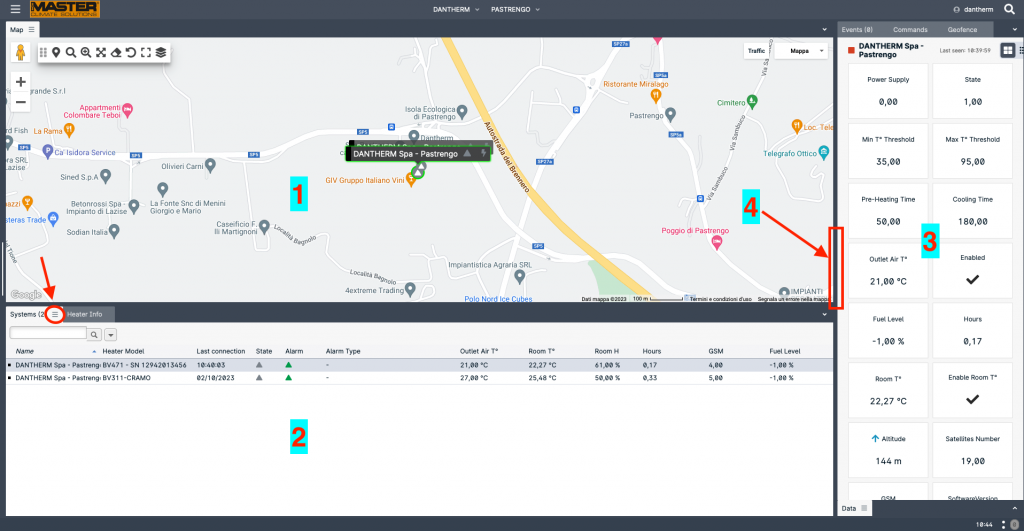
Task: Click the eraser tool in map toolbar
Action: (x=116, y=52)
